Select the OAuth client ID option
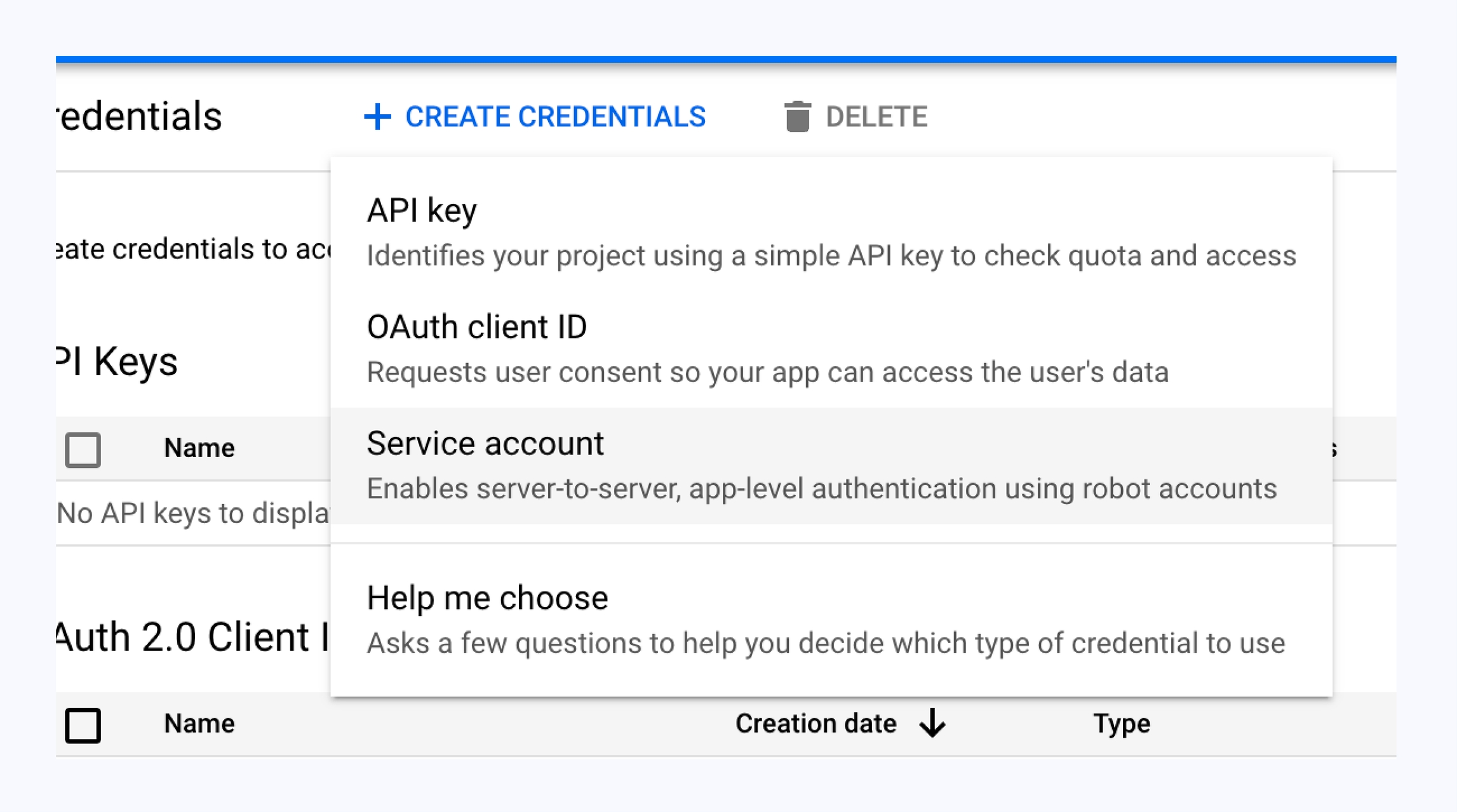 tap(477, 327)
